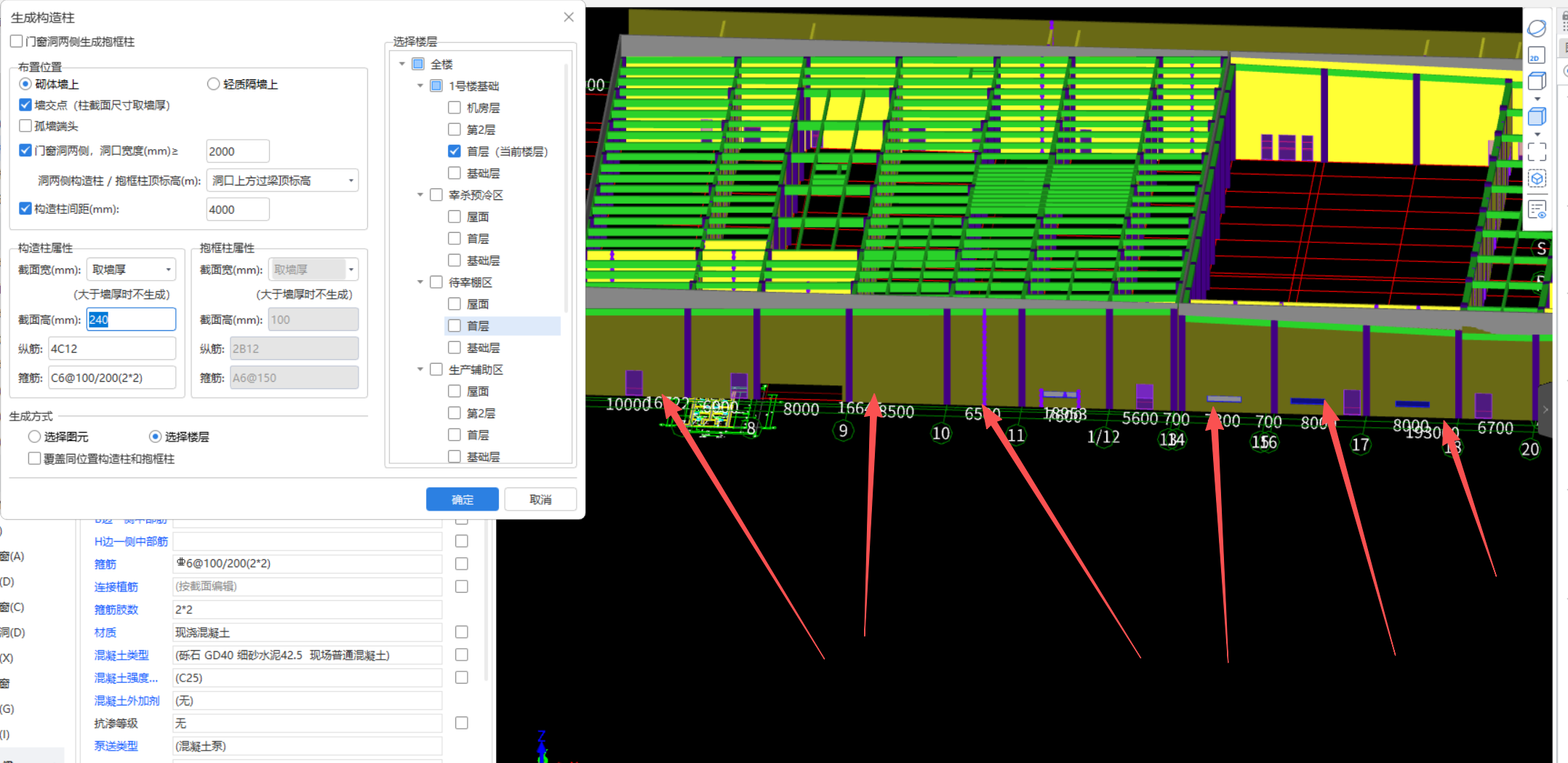Switch to 2D view icon
Image resolution: width=1568 pixels, height=763 pixels.
click(x=1536, y=55)
